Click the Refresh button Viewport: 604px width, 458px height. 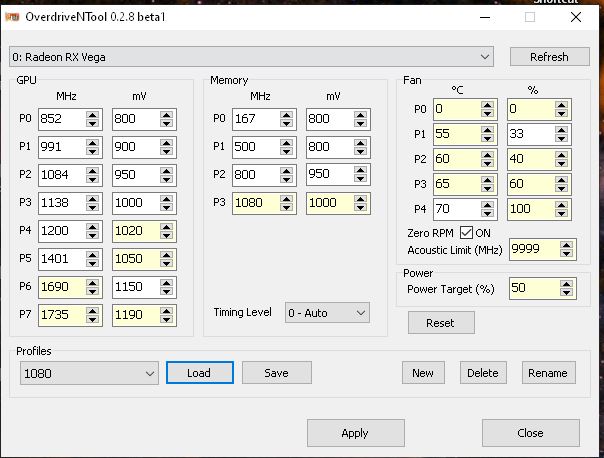pyautogui.click(x=549, y=57)
